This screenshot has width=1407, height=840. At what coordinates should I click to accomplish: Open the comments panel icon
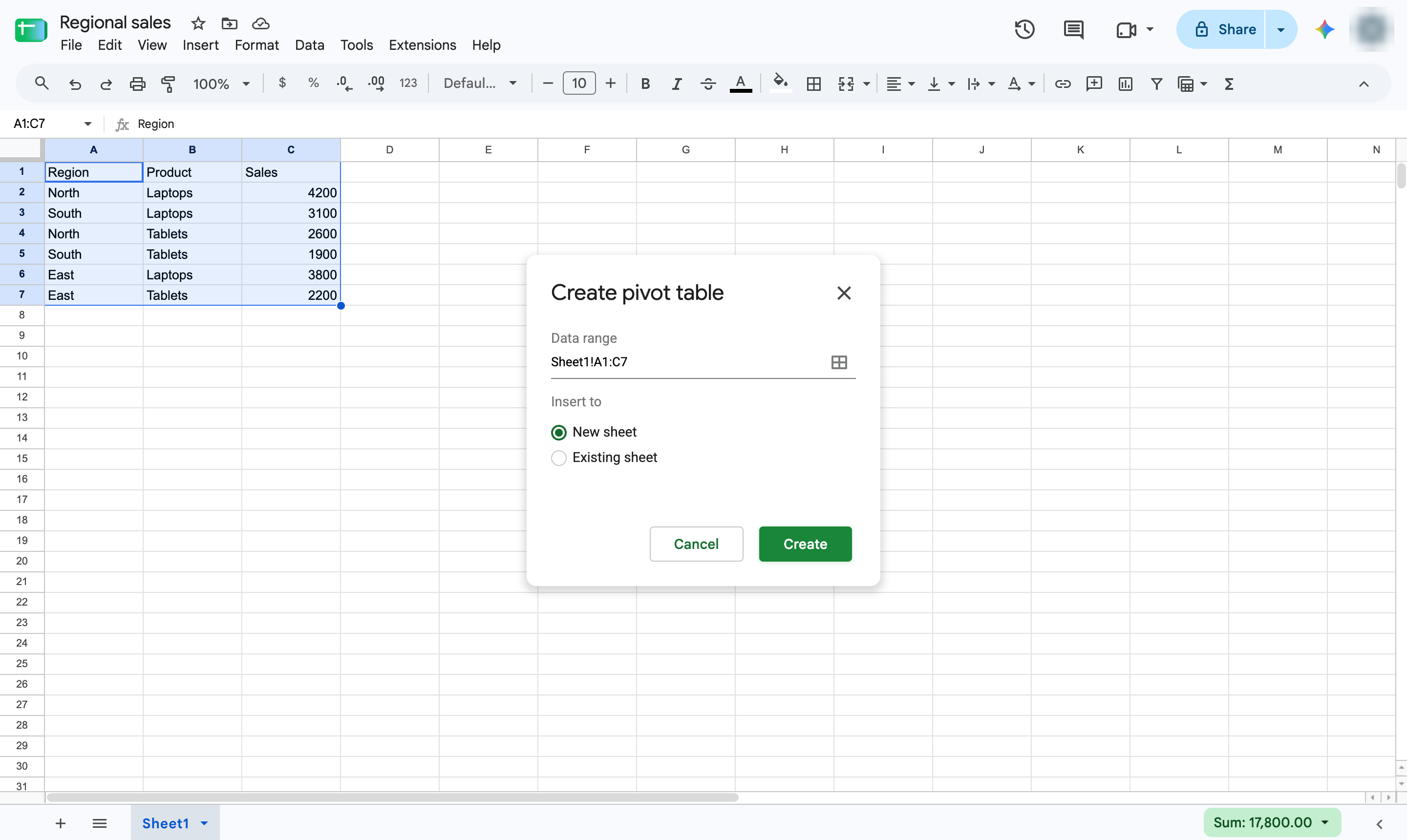(1073, 29)
